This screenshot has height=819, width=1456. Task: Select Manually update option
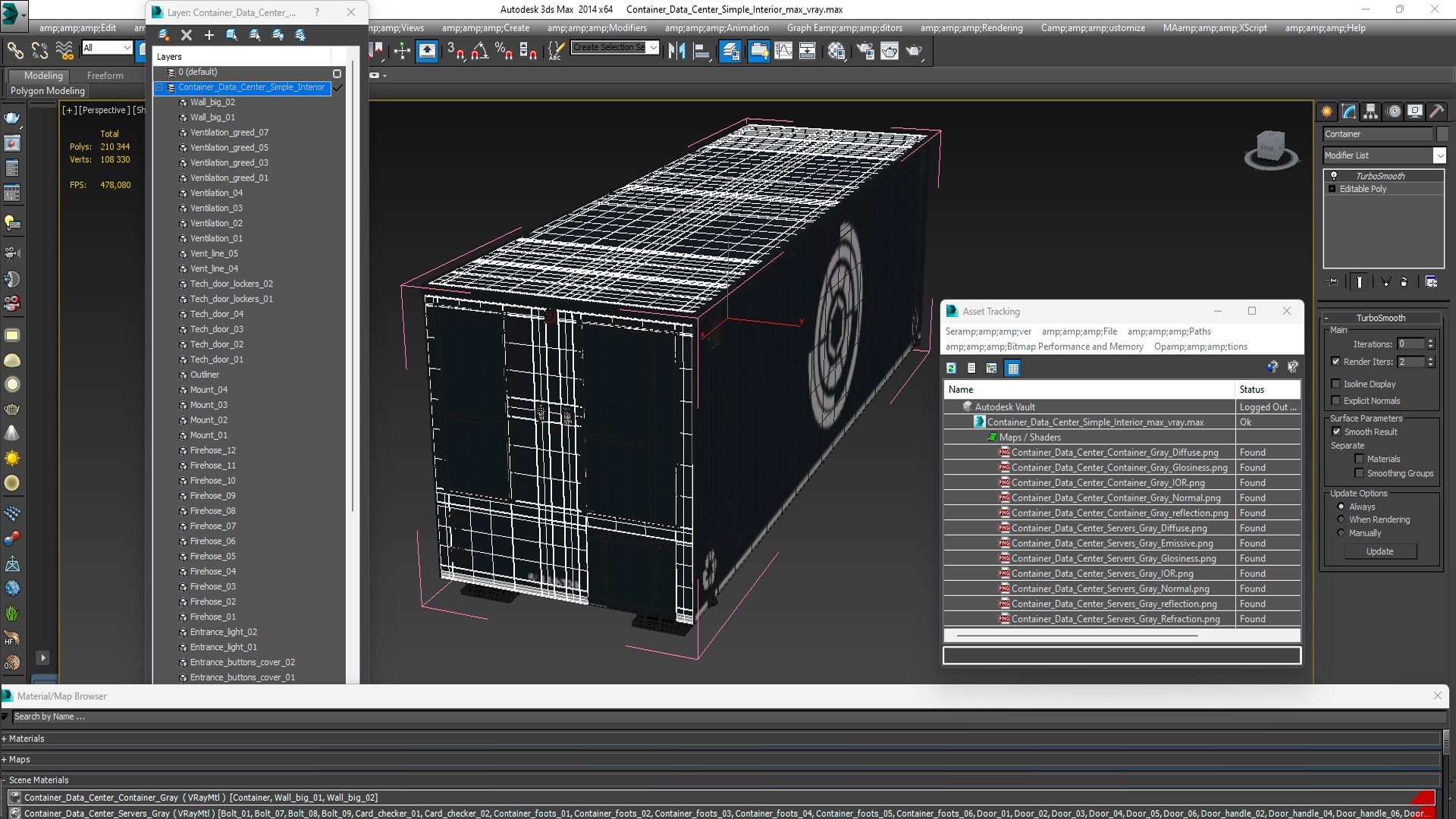pos(1341,533)
